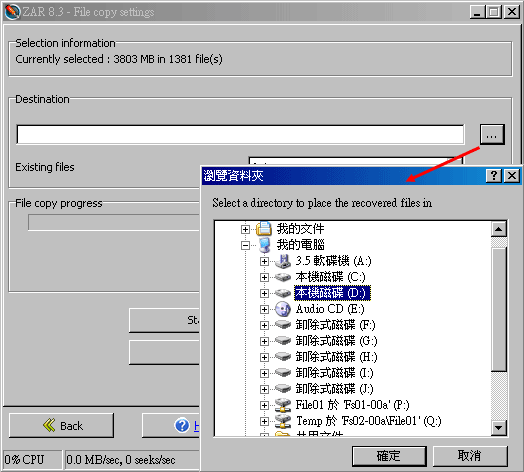
Task: Select removable disk (G:) in the tree
Action: pyautogui.click(x=336, y=341)
